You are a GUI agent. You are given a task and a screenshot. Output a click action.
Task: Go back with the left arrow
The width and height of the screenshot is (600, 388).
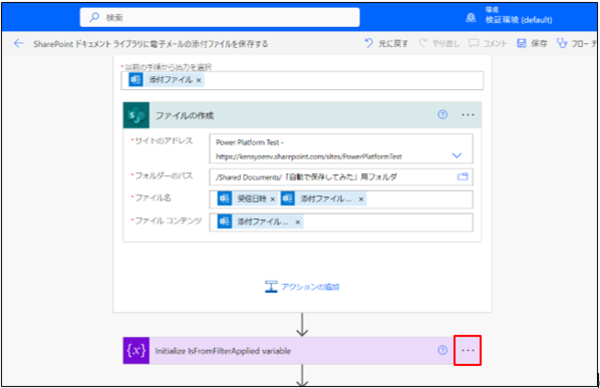18,43
